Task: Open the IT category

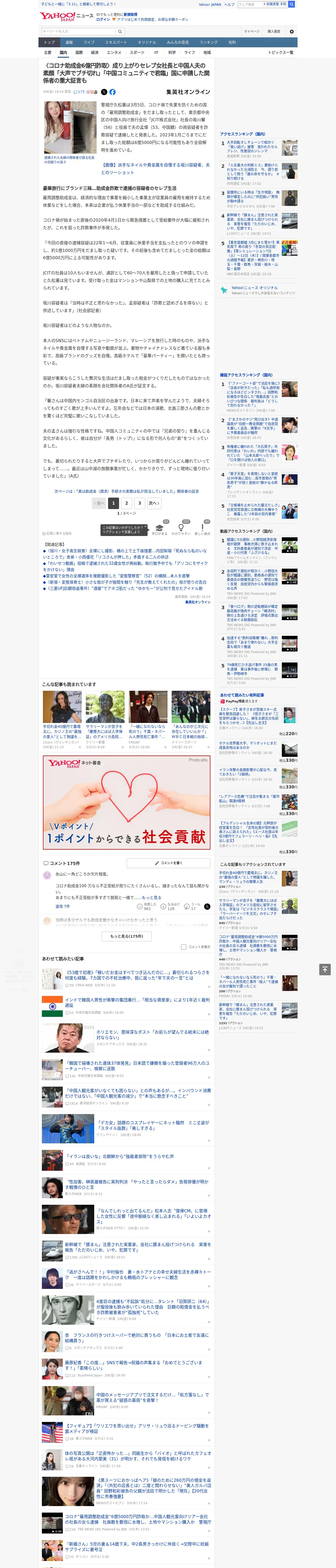Action: coord(156,52)
